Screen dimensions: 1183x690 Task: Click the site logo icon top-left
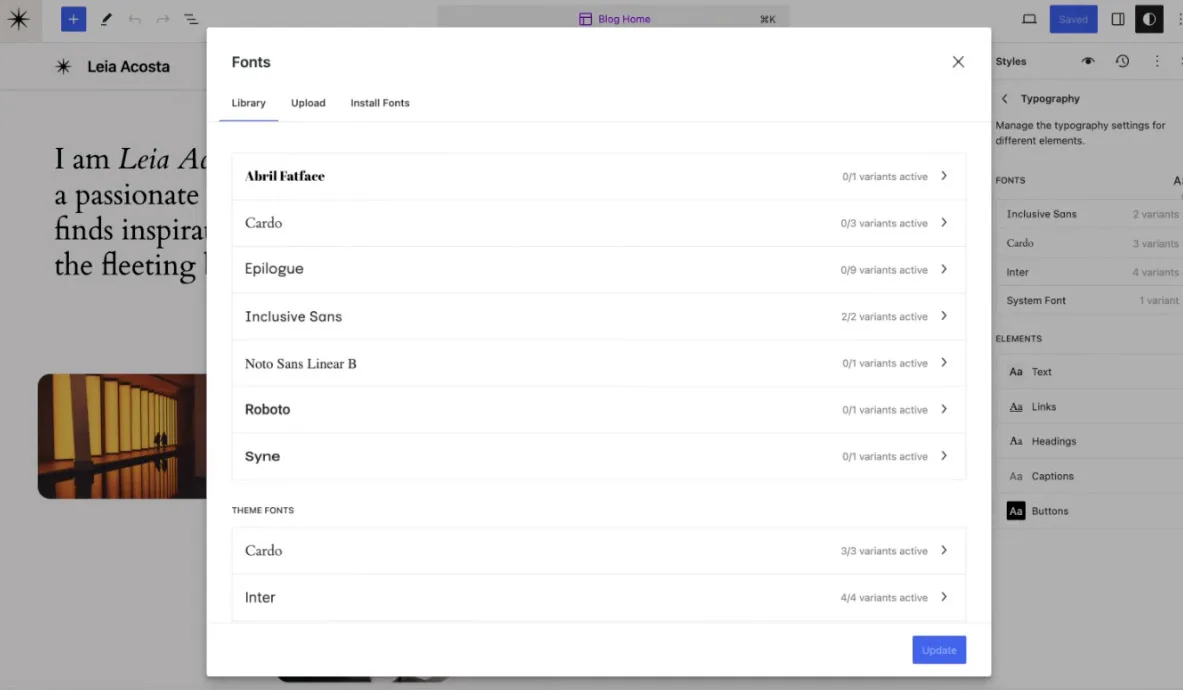pos(19,19)
